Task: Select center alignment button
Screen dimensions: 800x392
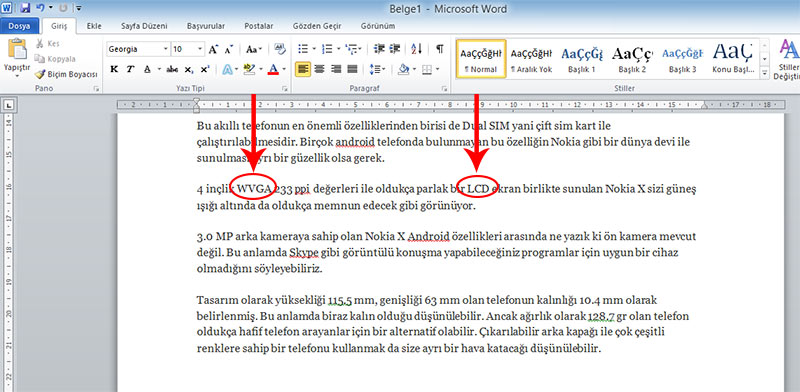Action: pyautogui.click(x=319, y=69)
